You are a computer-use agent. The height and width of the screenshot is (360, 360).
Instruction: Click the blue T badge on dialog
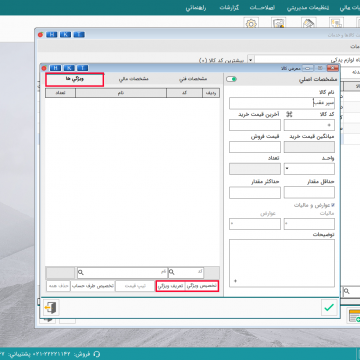pyautogui.click(x=82, y=68)
